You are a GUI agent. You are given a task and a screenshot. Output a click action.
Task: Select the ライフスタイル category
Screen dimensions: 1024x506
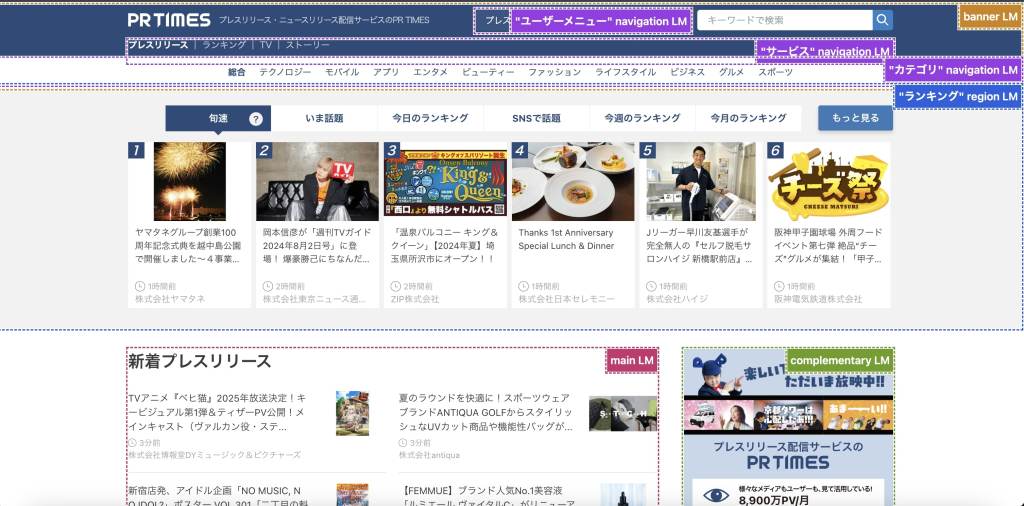(x=625, y=72)
